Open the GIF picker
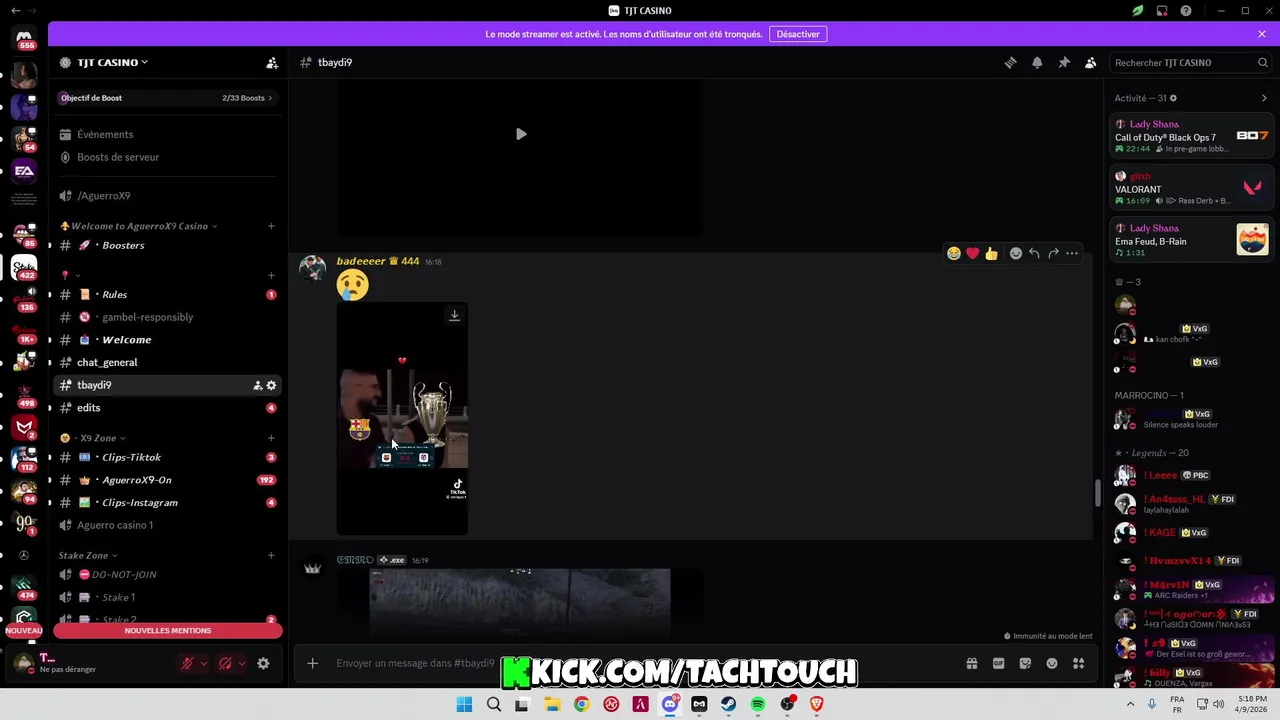The image size is (1280, 720). pos(998,663)
